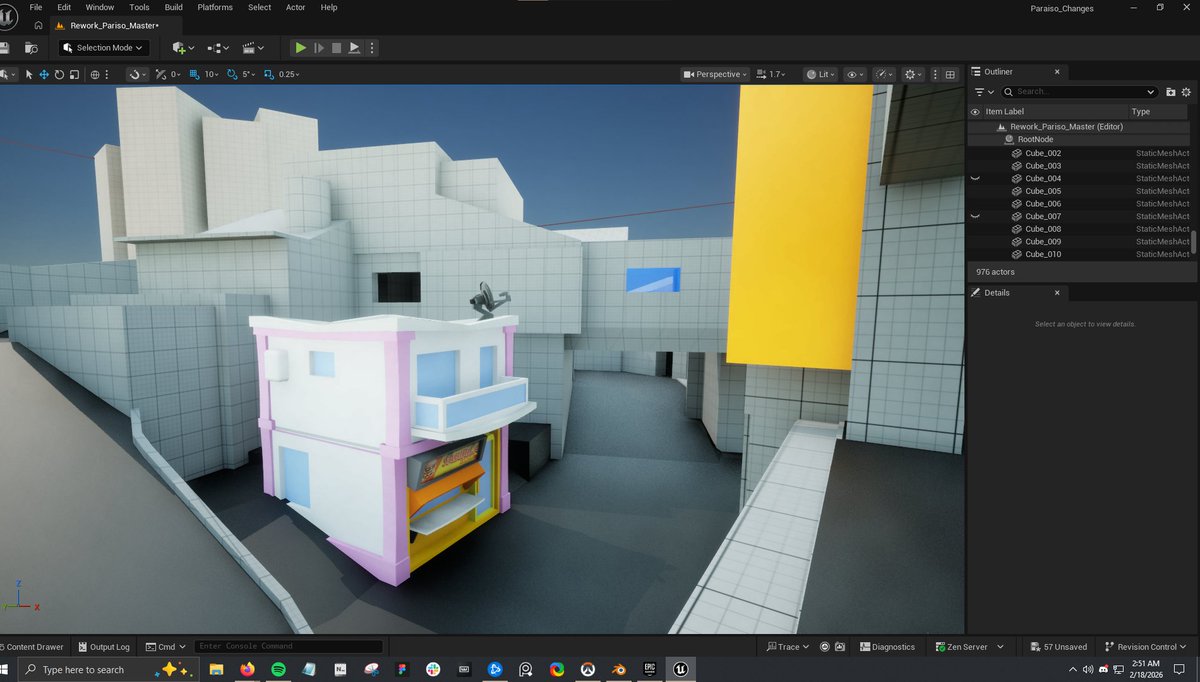Image resolution: width=1200 pixels, height=682 pixels.
Task: Click the Enter Console Command field
Action: click(x=289, y=647)
